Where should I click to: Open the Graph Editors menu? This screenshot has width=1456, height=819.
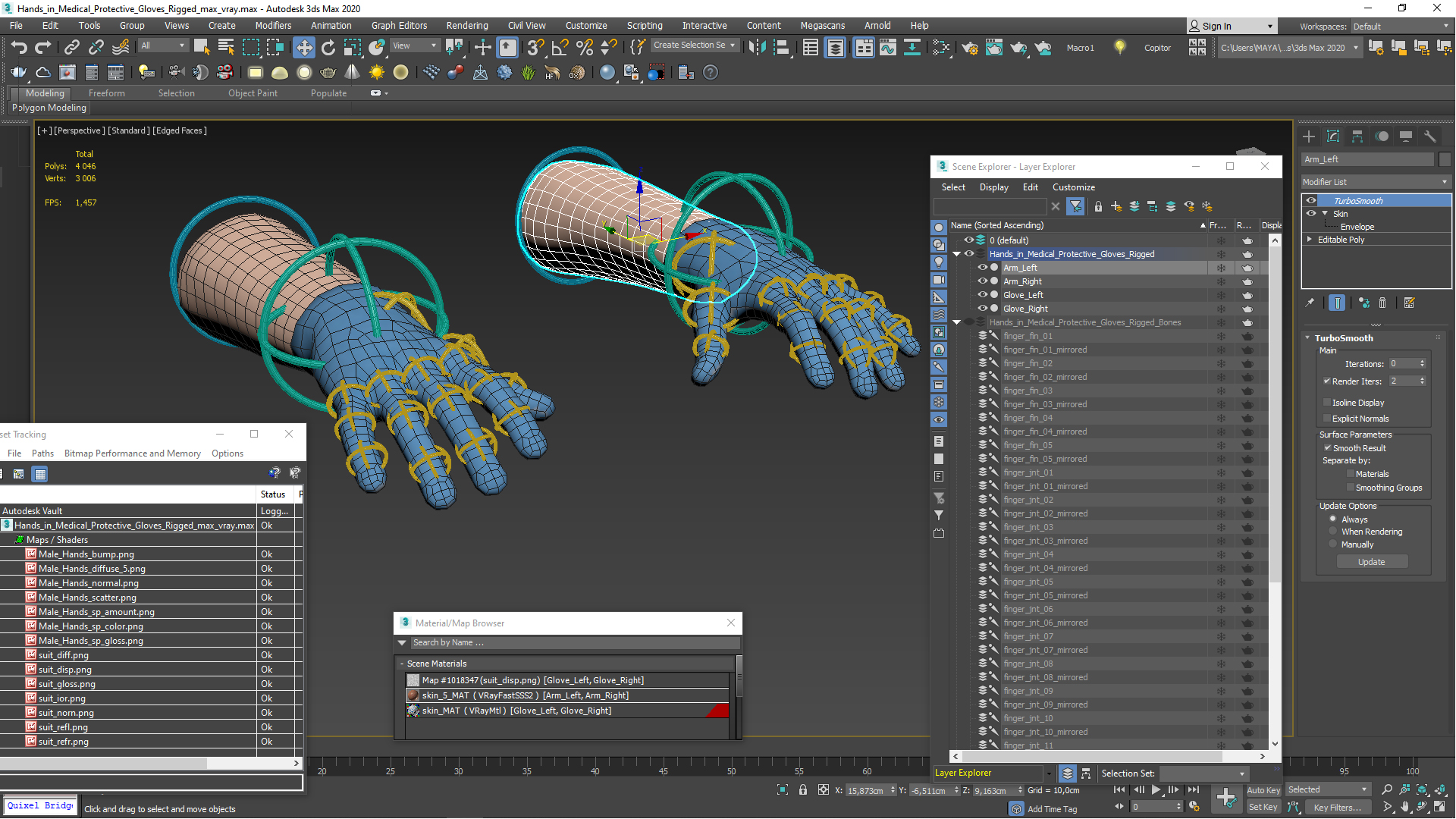coord(399,25)
